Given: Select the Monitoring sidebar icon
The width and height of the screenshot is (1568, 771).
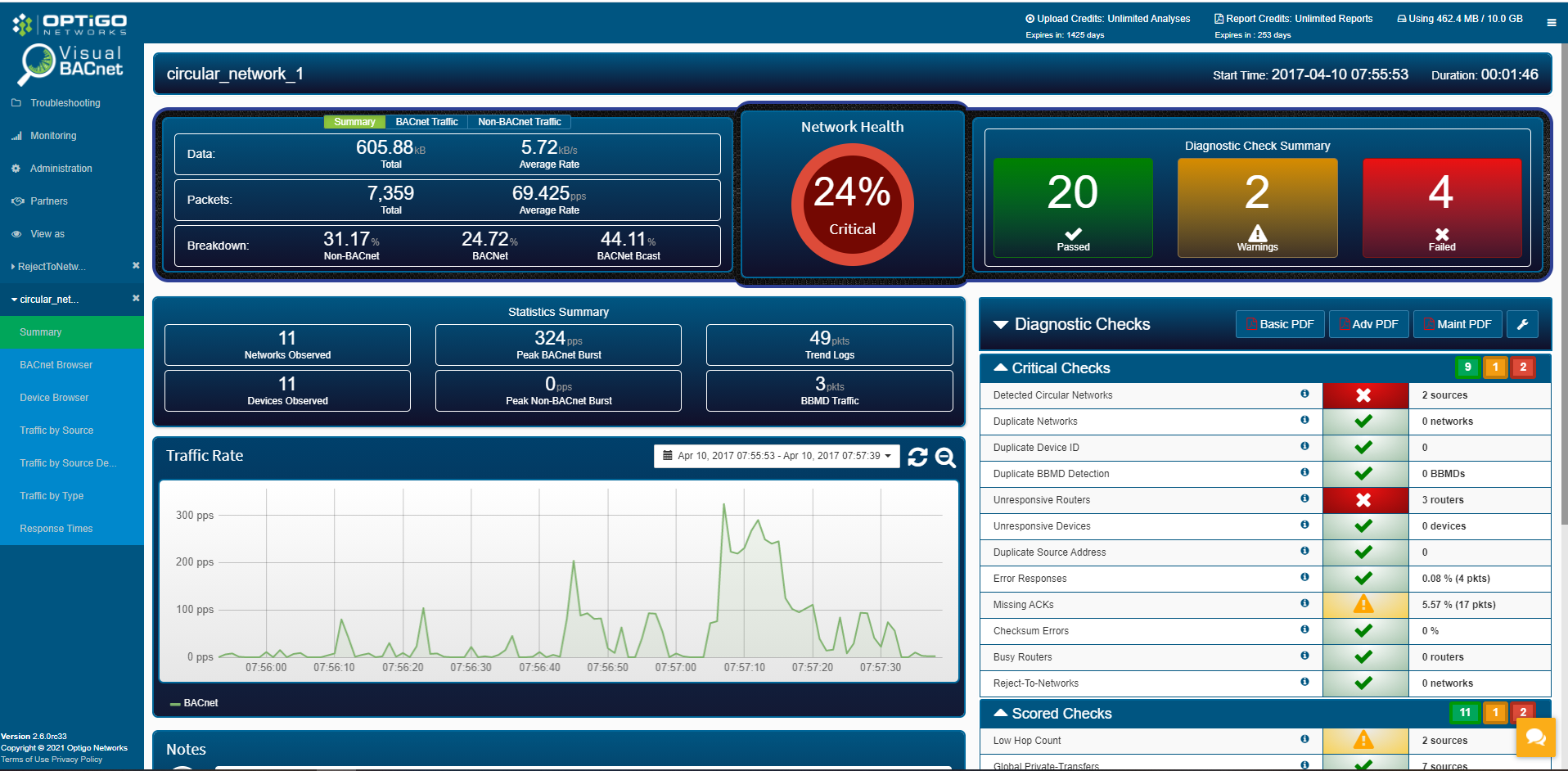Looking at the screenshot, I should coord(18,135).
